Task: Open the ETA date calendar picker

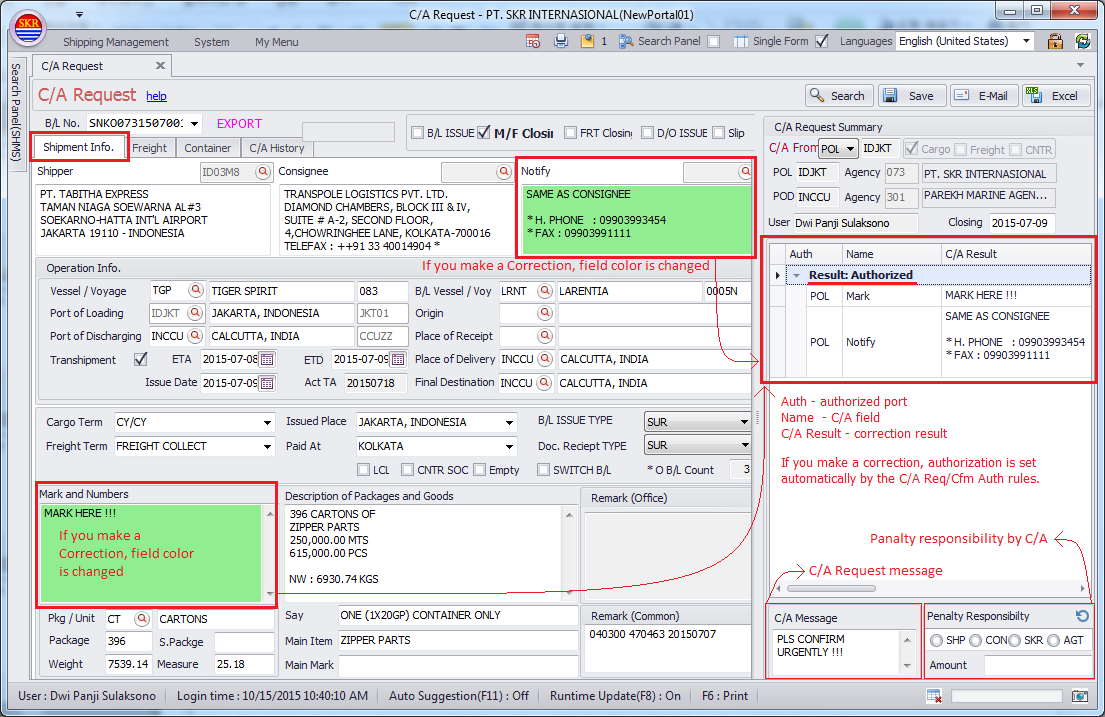Action: click(x=267, y=360)
